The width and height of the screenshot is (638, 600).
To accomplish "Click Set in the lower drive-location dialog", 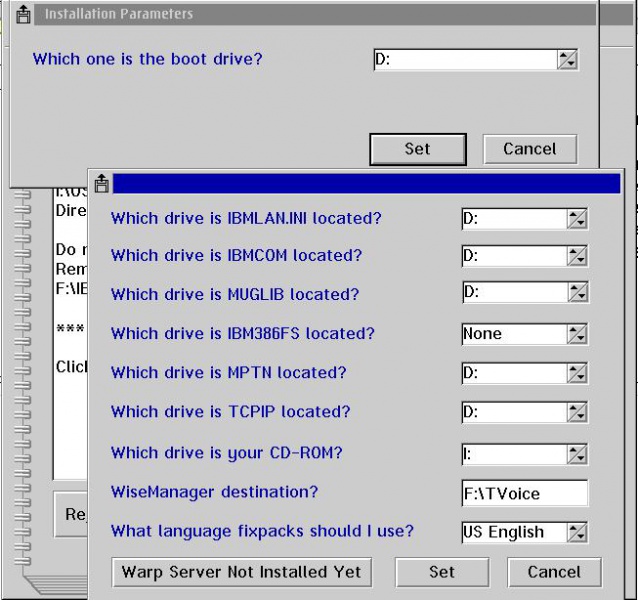I will tap(442, 572).
